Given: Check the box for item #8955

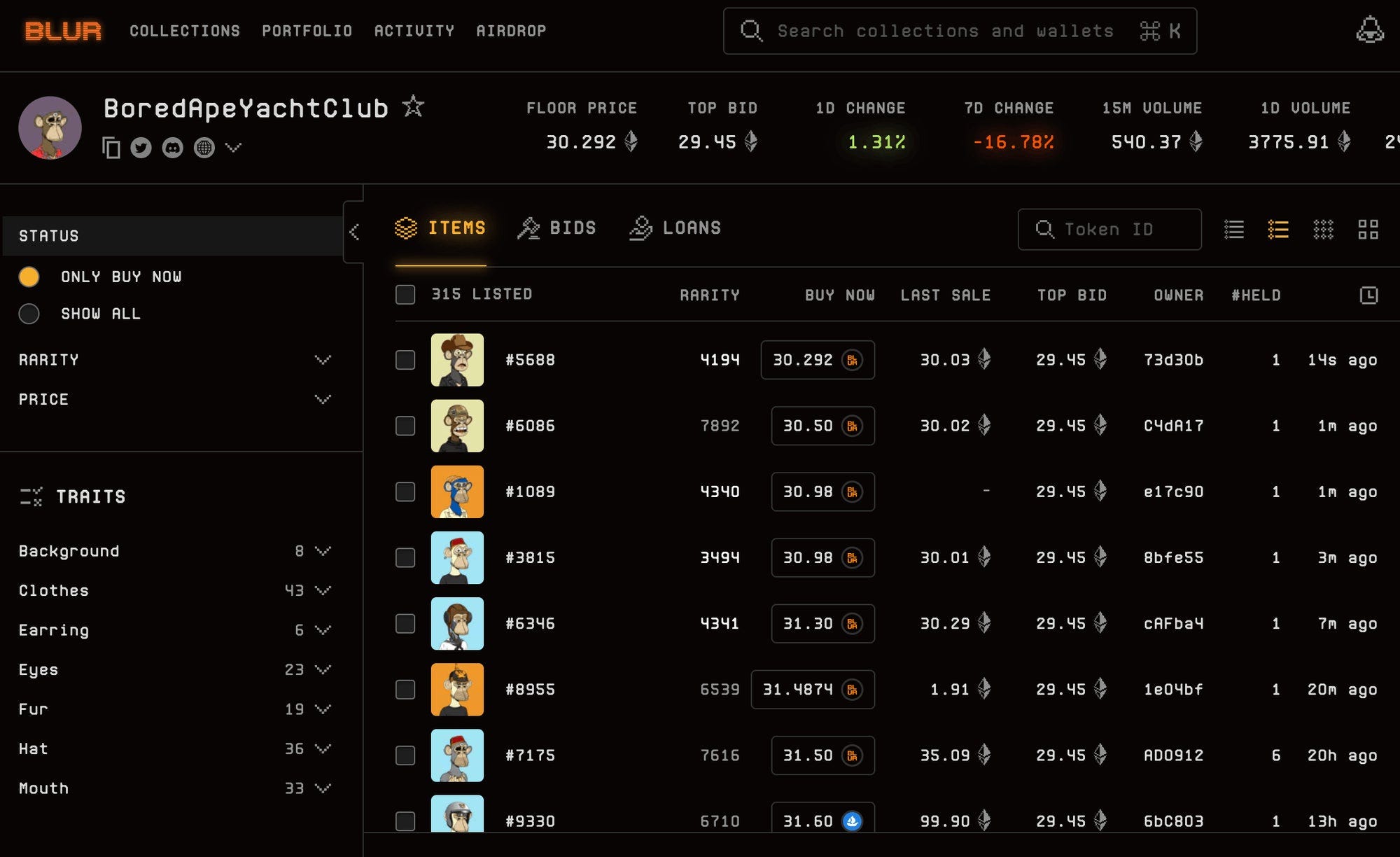Looking at the screenshot, I should click(405, 690).
